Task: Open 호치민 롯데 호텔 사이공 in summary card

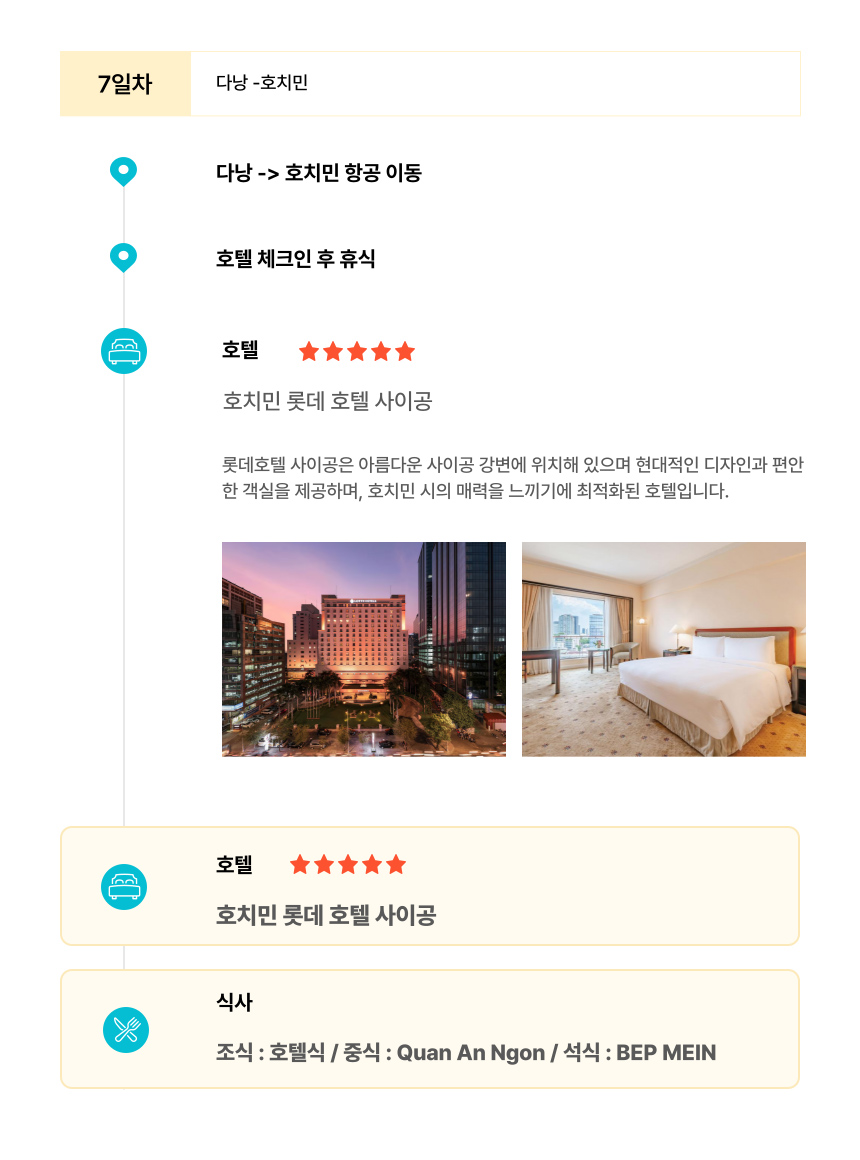Action: pos(326,915)
